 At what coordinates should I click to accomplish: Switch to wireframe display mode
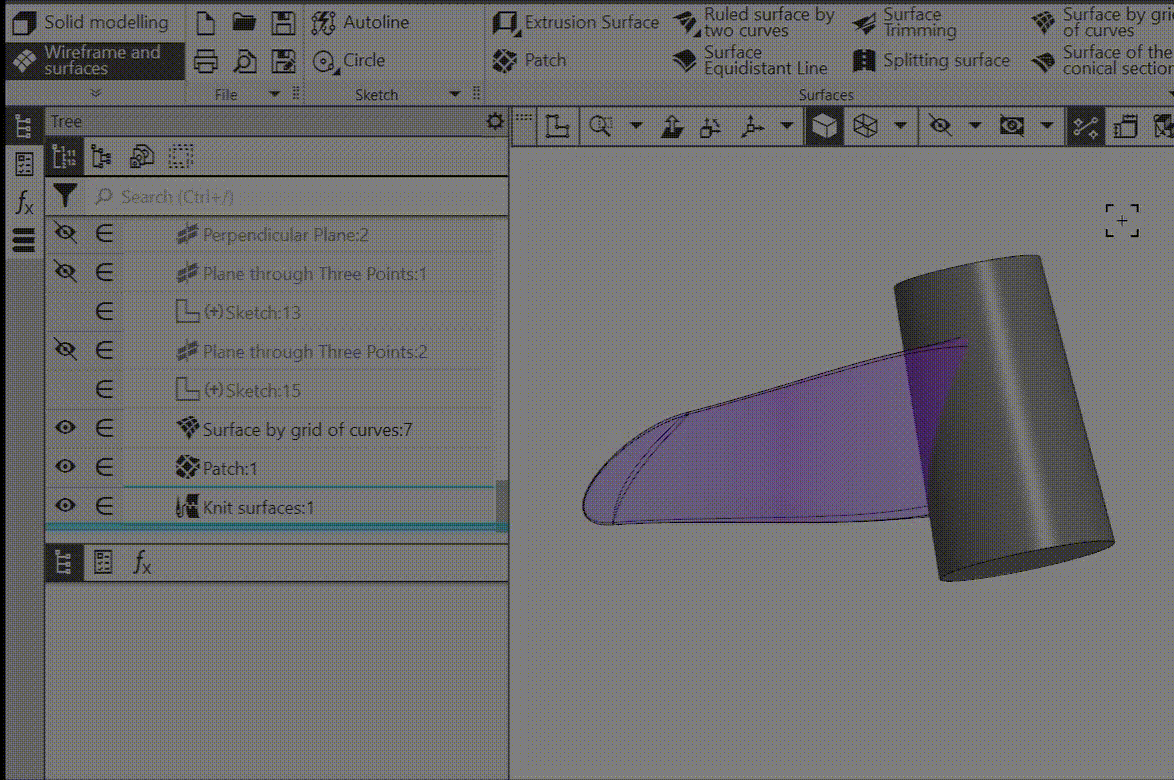point(866,127)
